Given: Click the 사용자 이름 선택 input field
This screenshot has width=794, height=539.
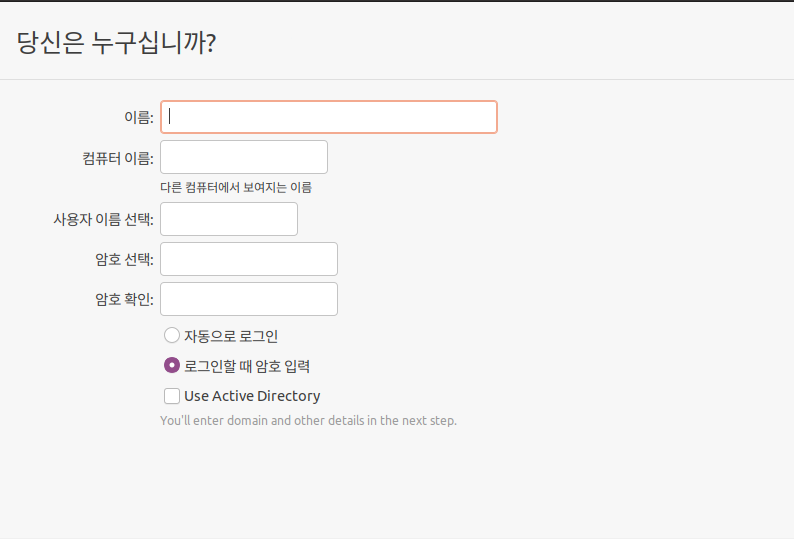Looking at the screenshot, I should tap(229, 219).
